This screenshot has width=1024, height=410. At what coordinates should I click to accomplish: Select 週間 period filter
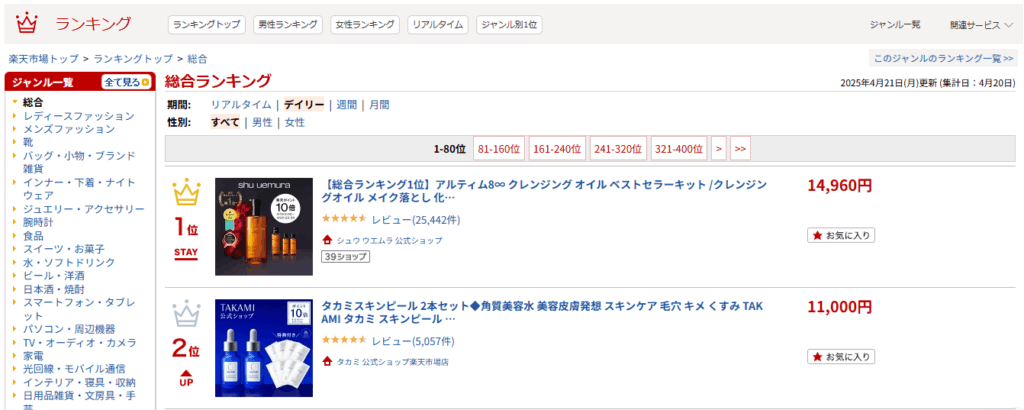coord(347,104)
